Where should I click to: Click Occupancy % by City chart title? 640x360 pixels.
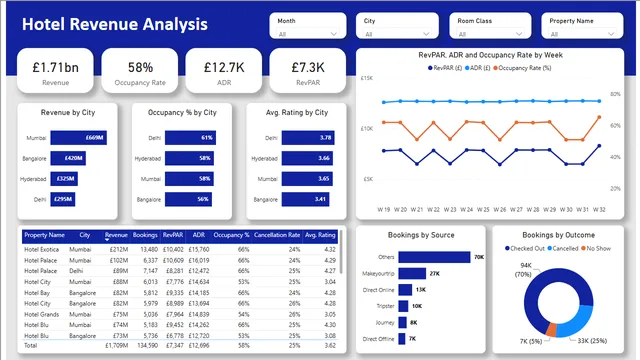click(182, 112)
